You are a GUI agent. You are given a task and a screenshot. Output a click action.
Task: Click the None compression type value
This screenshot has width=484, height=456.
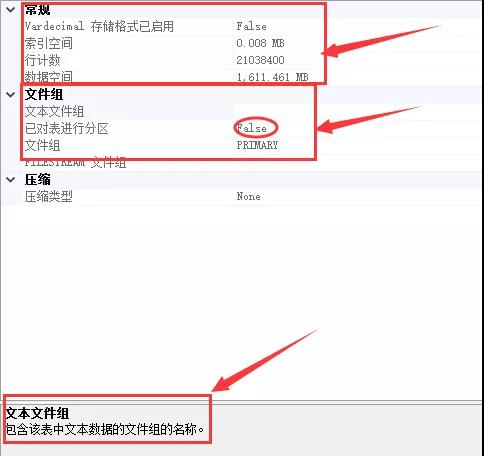pyautogui.click(x=249, y=196)
